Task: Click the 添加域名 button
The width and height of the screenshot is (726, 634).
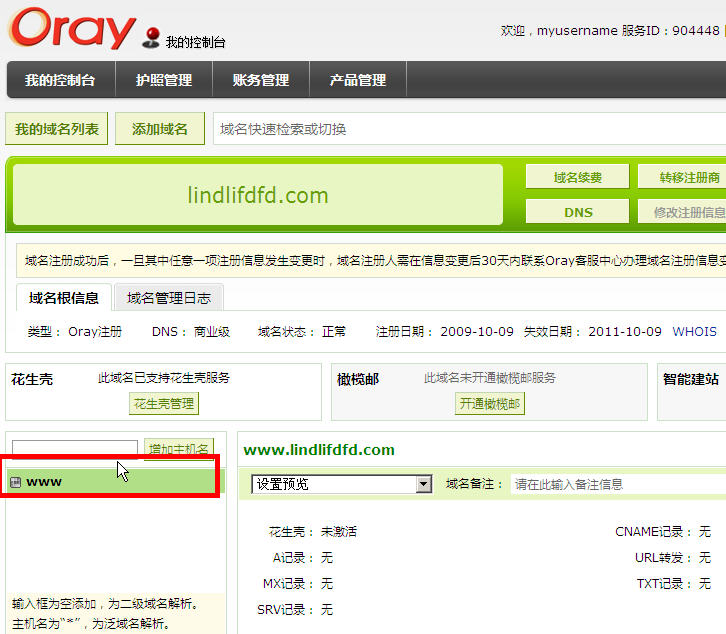Action: 160,129
